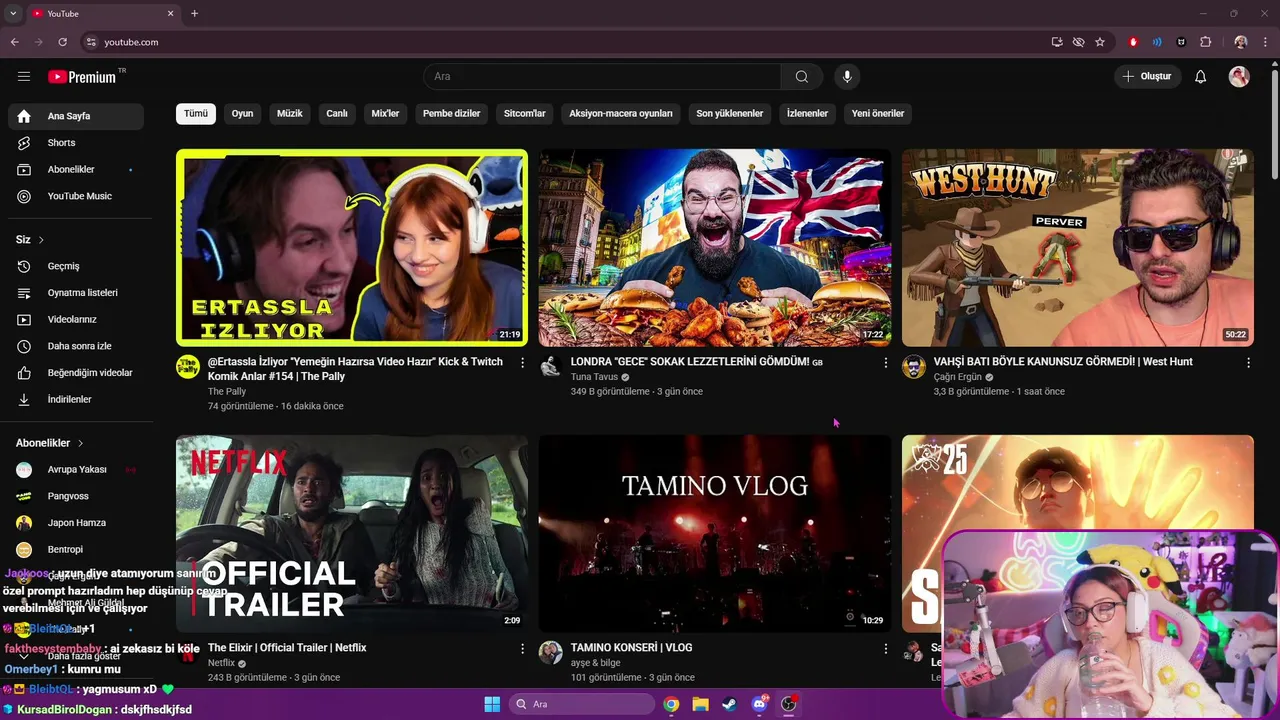1280x720 pixels.
Task: Open options menu for The Pally video
Action: [x=522, y=363]
